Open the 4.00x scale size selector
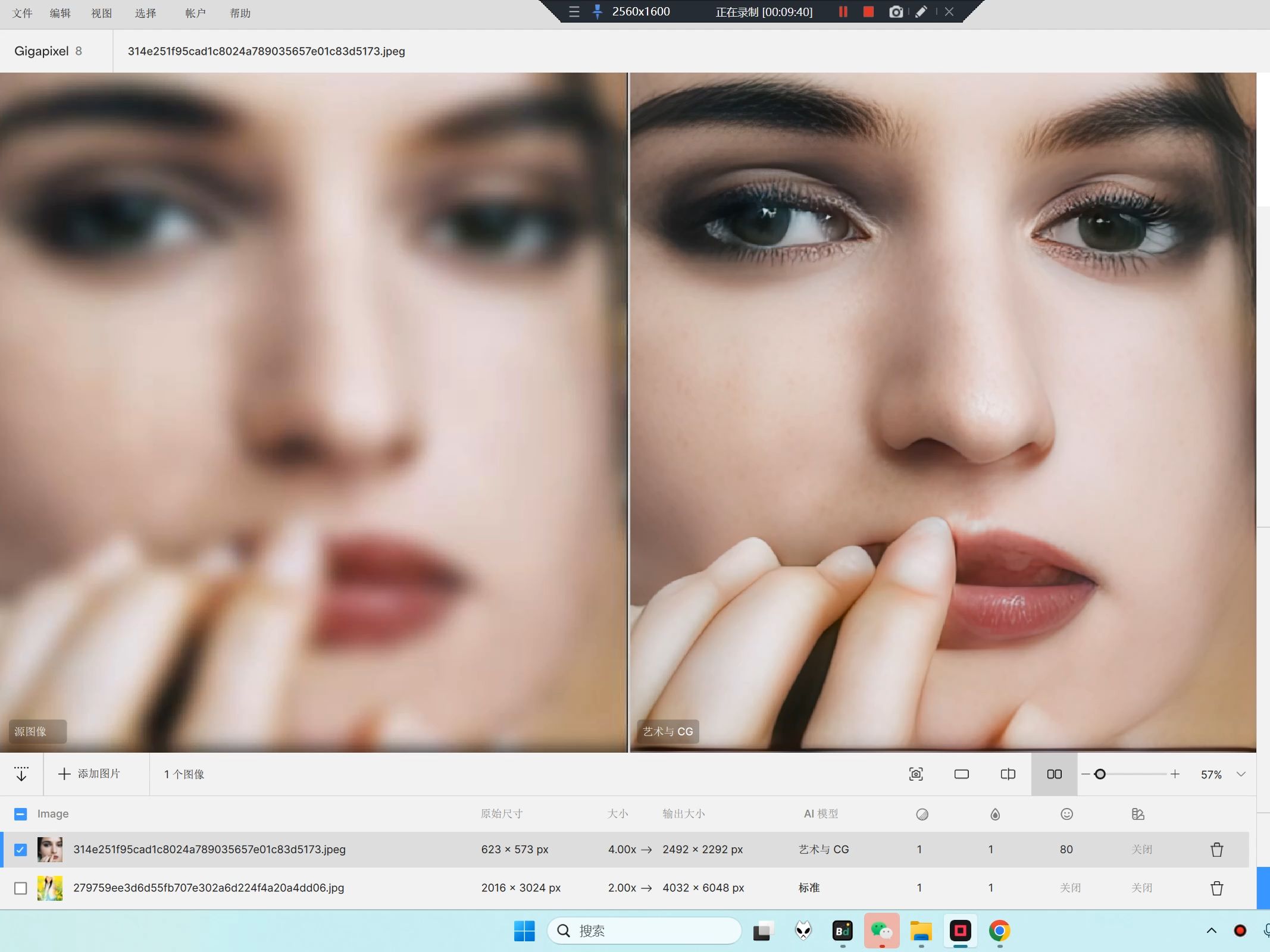Screen dimensions: 1270x952 (622, 850)
